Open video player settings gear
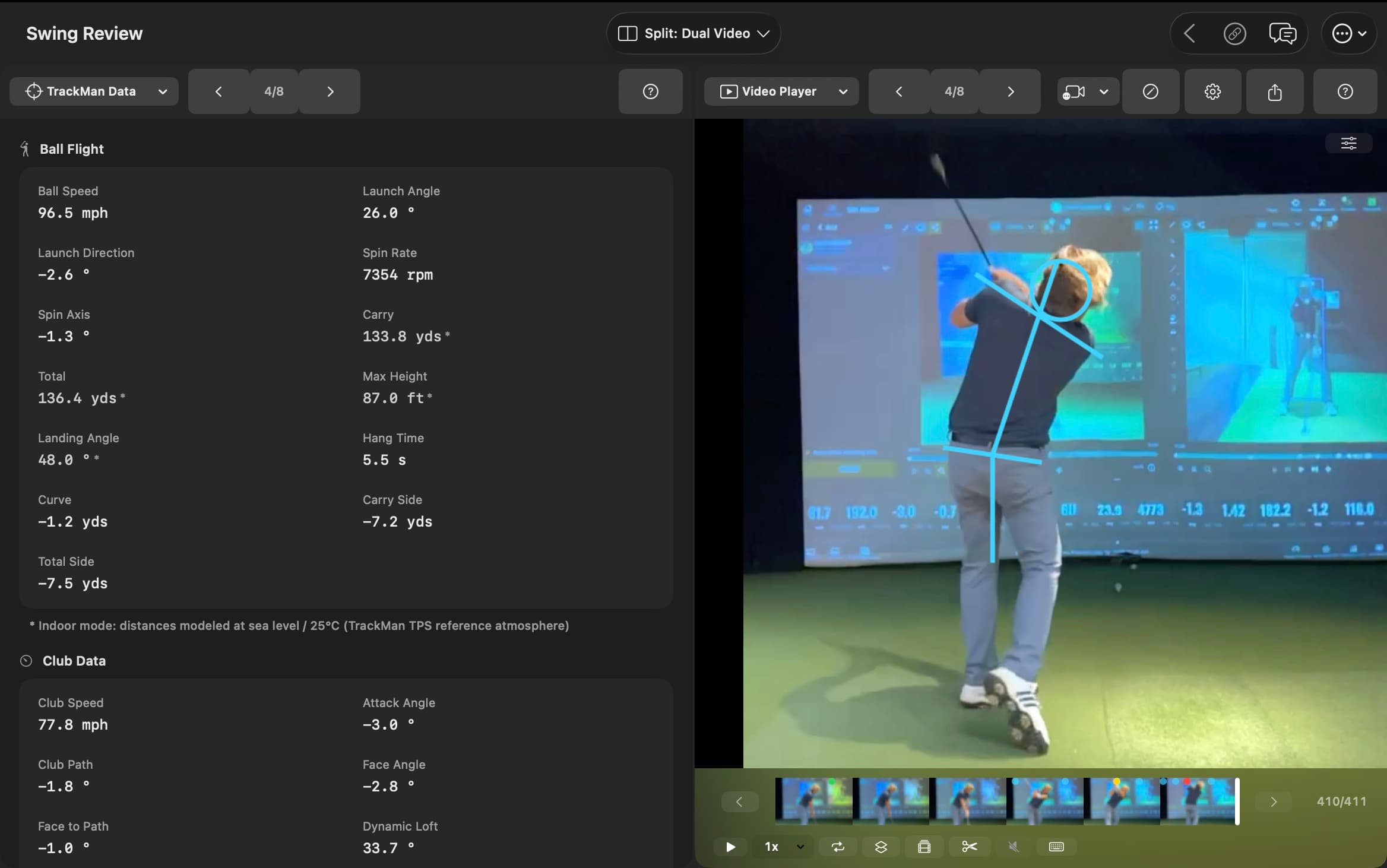 [1212, 91]
